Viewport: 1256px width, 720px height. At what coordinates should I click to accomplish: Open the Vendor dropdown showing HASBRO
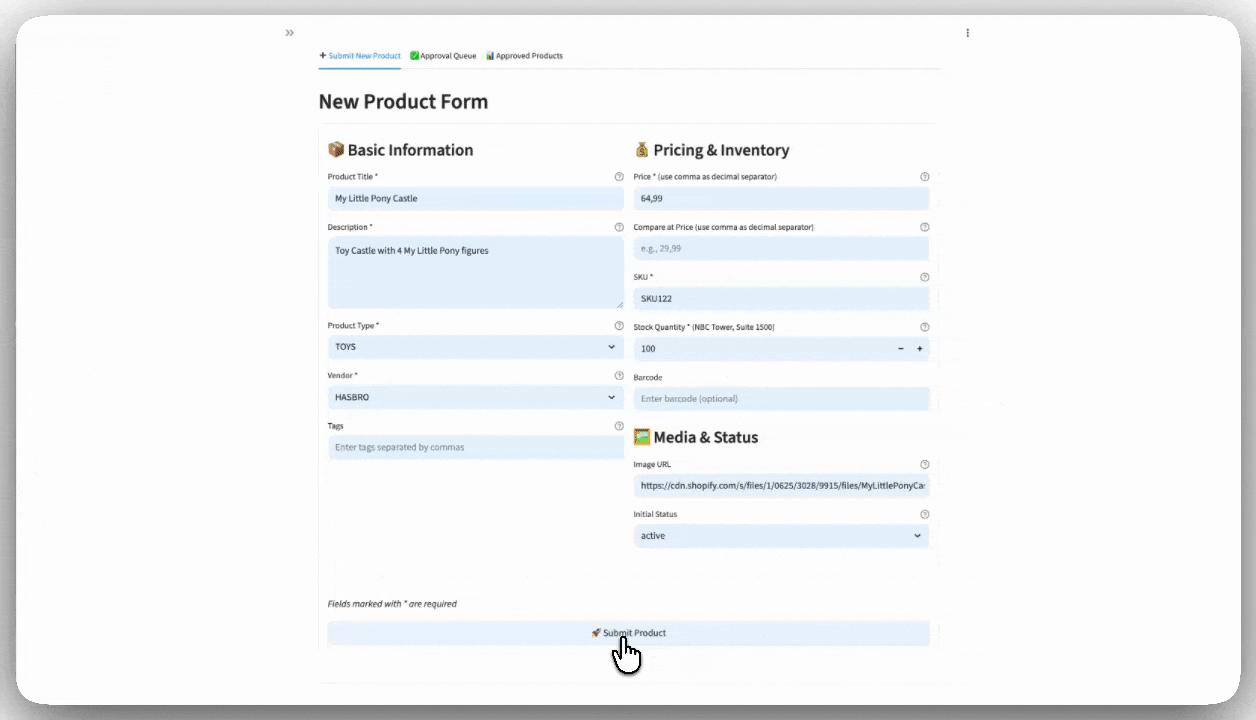pos(475,397)
